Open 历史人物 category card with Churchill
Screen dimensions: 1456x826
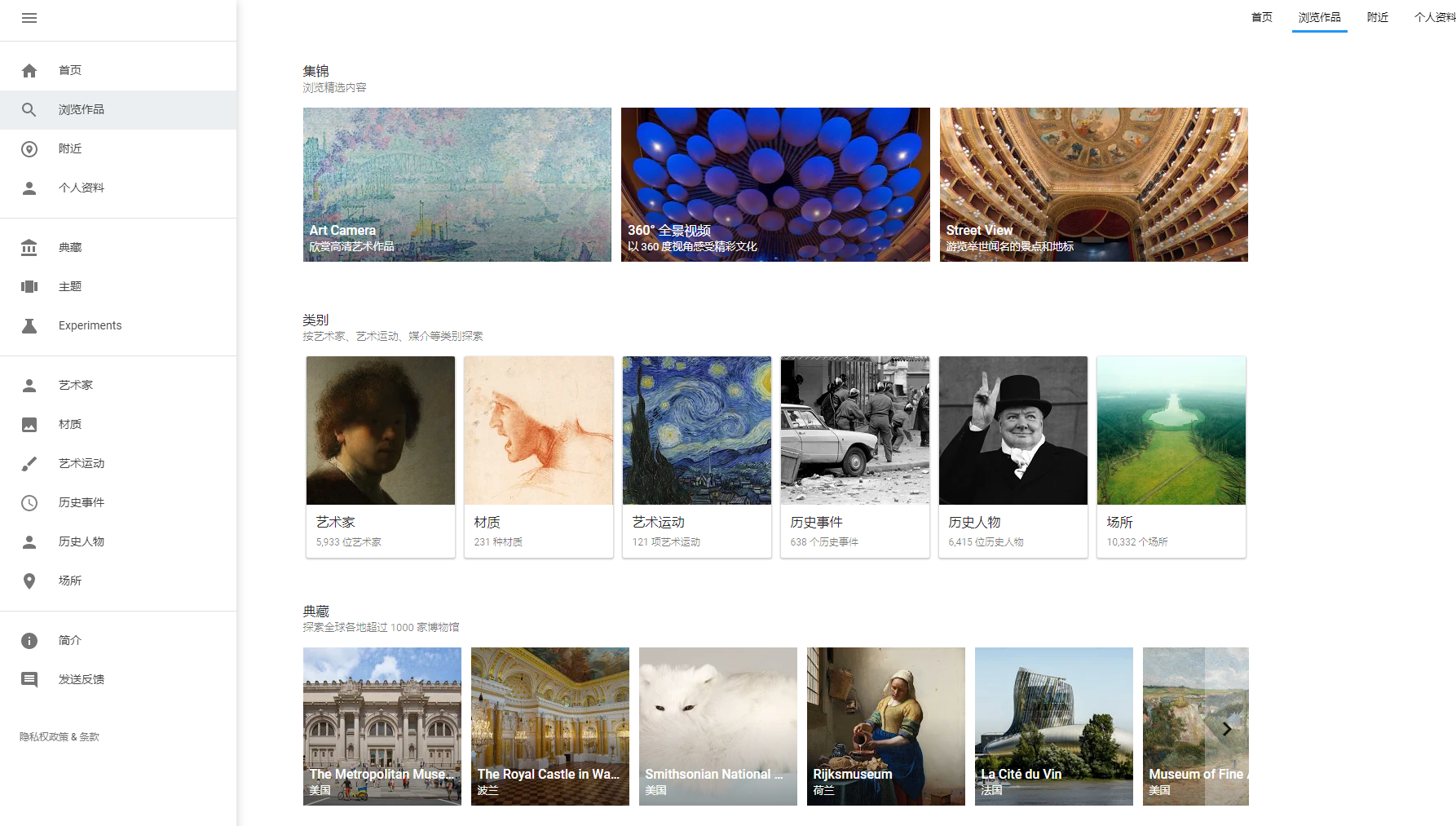click(x=1013, y=457)
